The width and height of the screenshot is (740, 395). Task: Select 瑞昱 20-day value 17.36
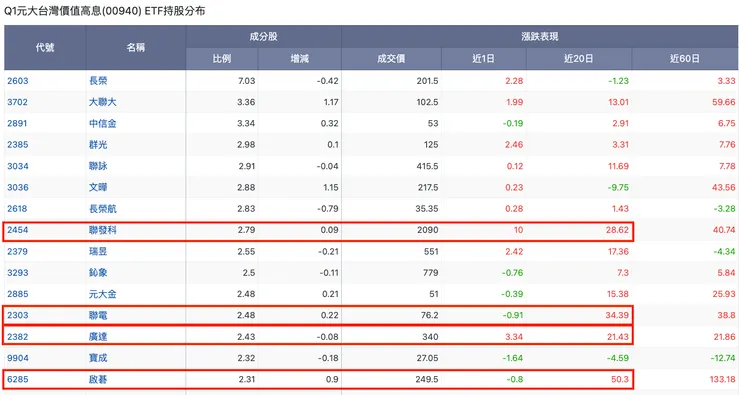[x=618, y=252]
